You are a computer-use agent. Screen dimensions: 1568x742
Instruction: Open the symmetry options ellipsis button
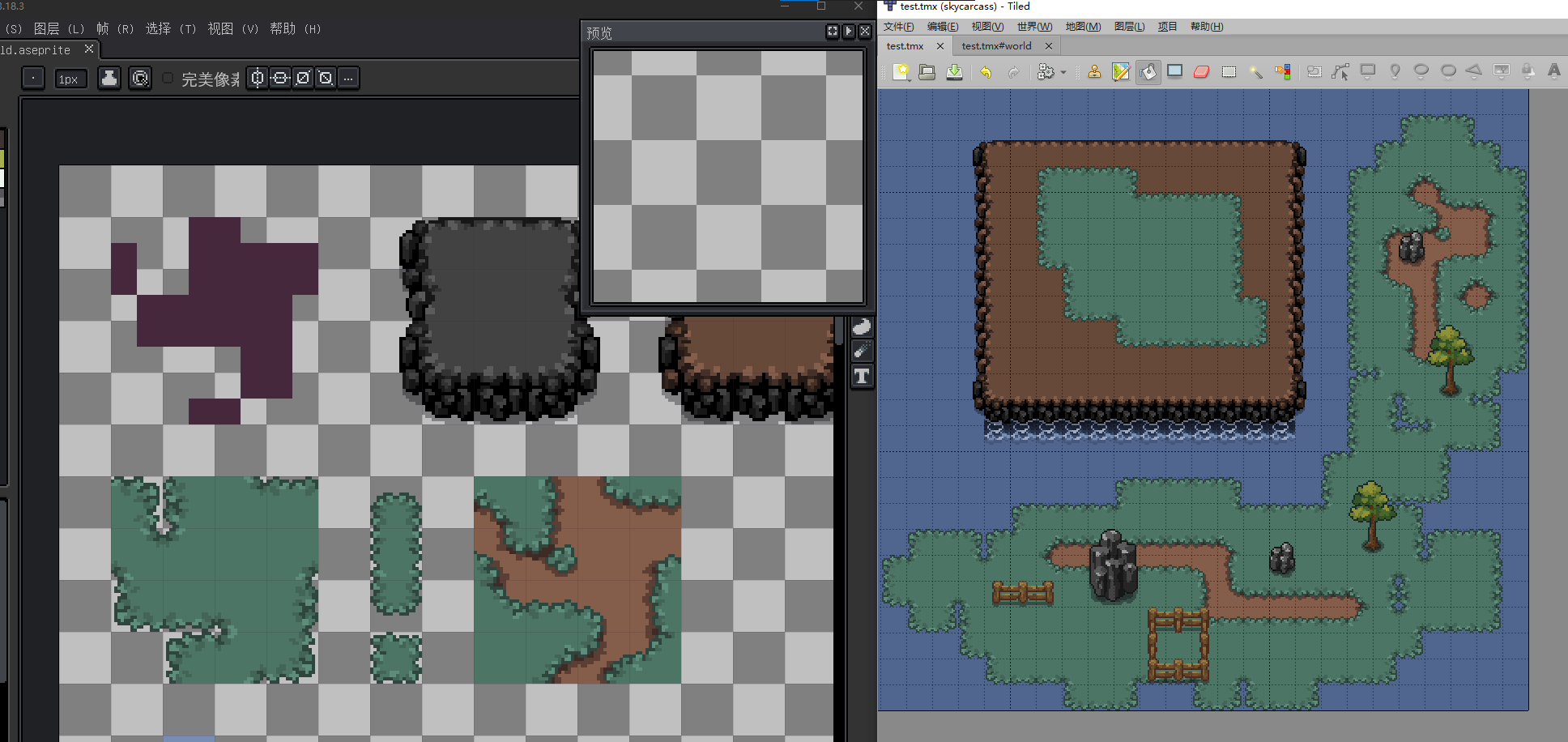click(348, 78)
